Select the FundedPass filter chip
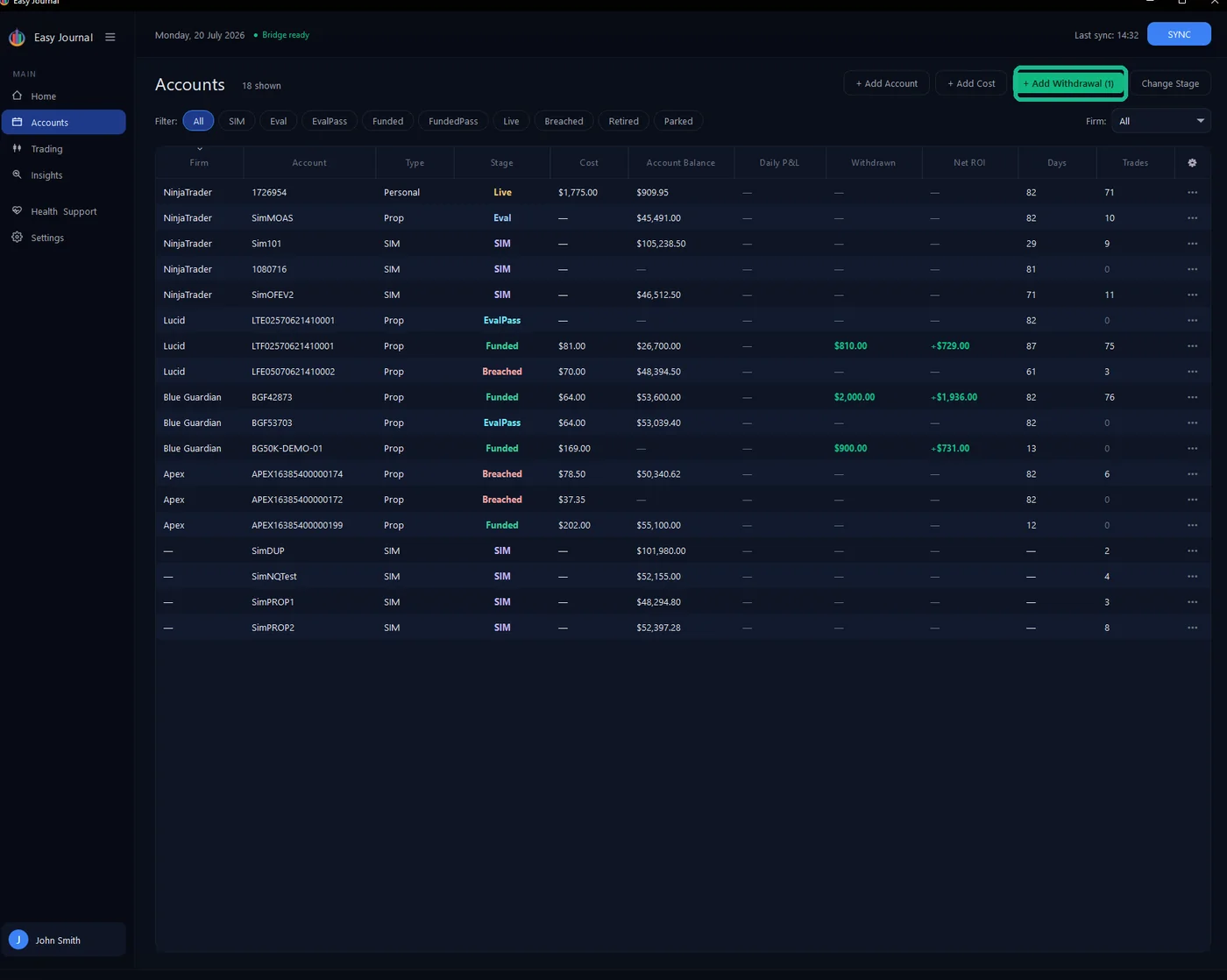1227x980 pixels. (453, 121)
